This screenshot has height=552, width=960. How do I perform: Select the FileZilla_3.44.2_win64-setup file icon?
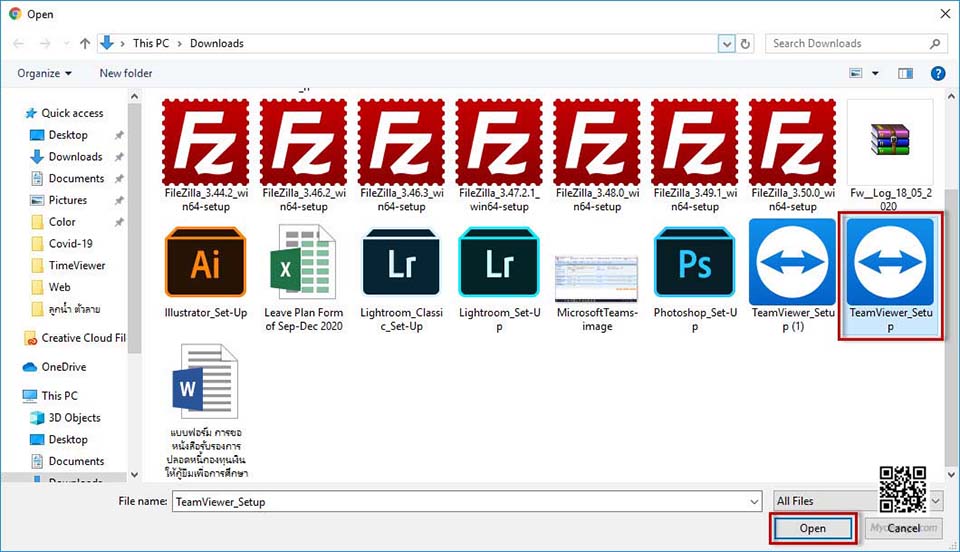point(206,142)
